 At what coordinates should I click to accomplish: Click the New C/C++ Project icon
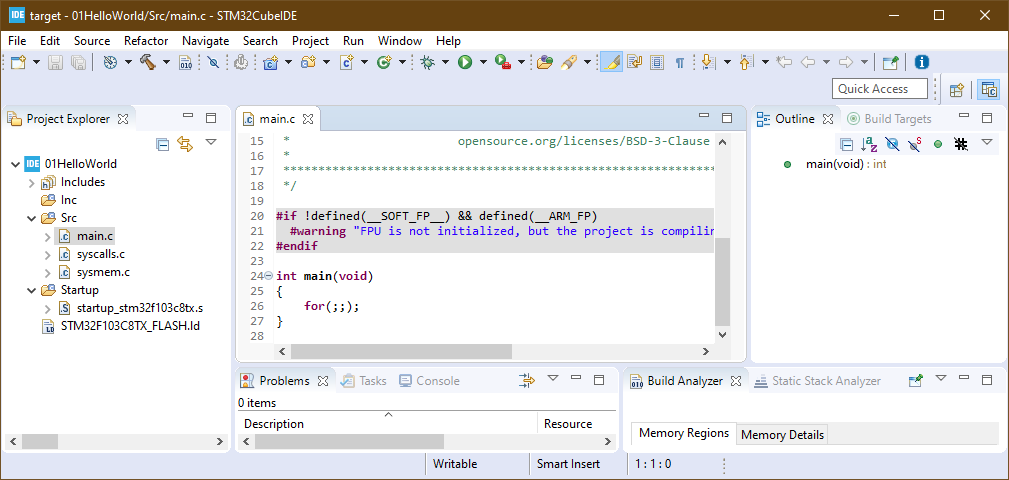click(x=270, y=62)
